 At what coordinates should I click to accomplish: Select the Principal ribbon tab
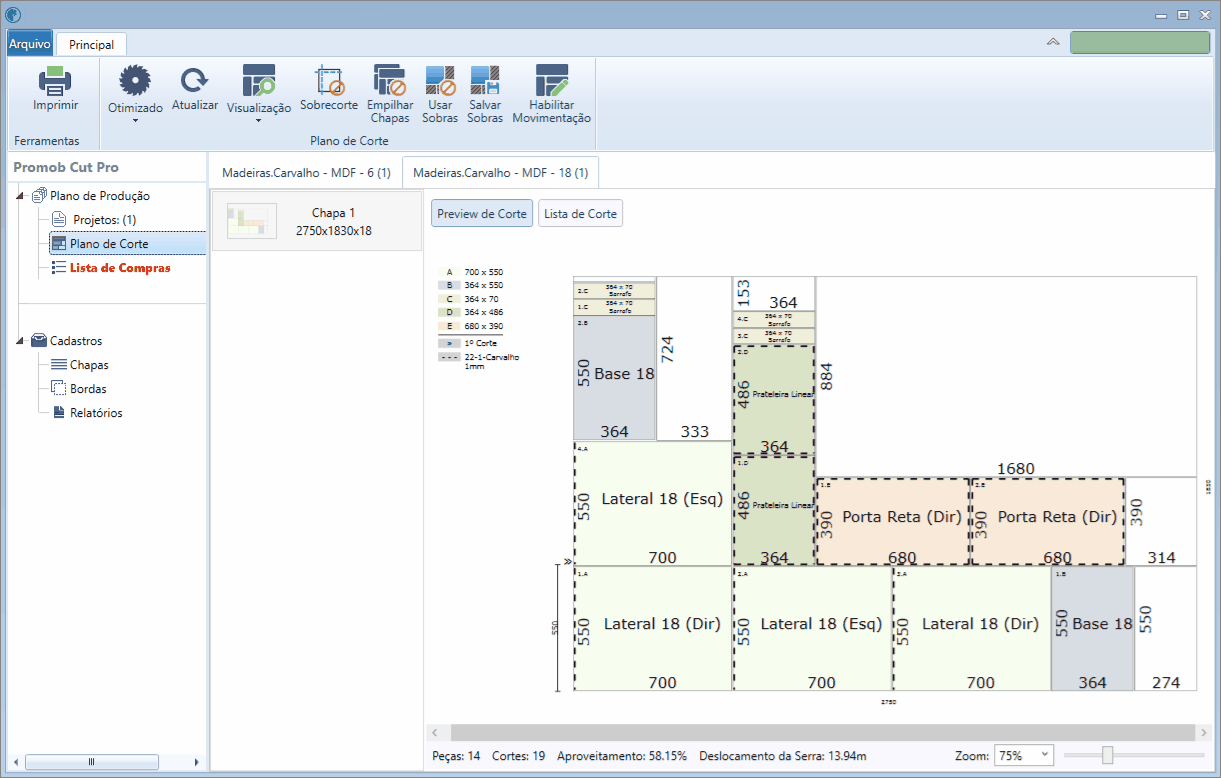point(91,44)
